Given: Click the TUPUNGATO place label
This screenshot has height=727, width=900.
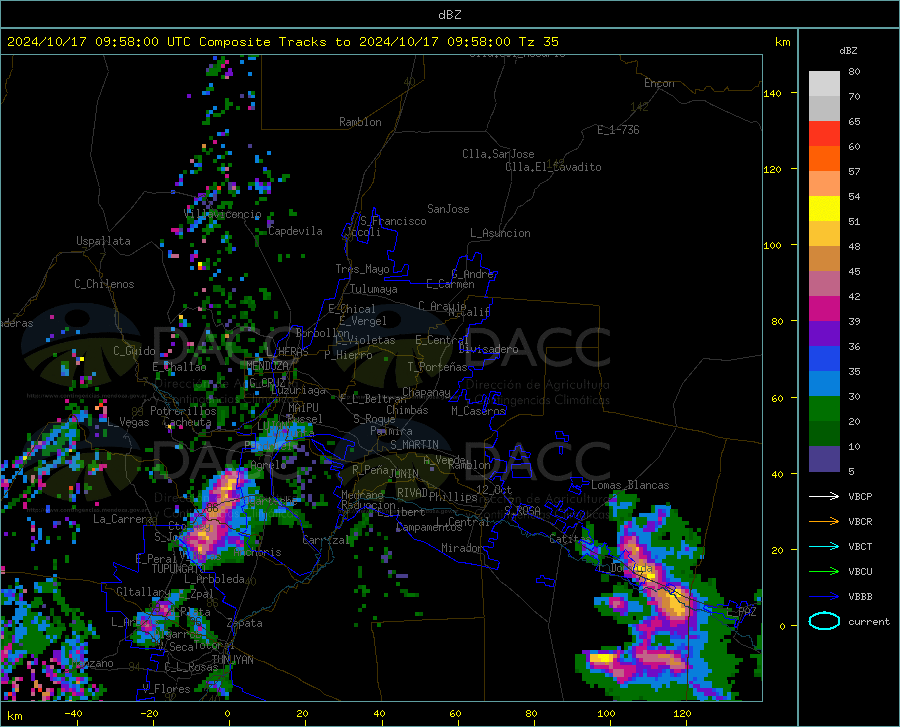Looking at the screenshot, I should point(178,569).
